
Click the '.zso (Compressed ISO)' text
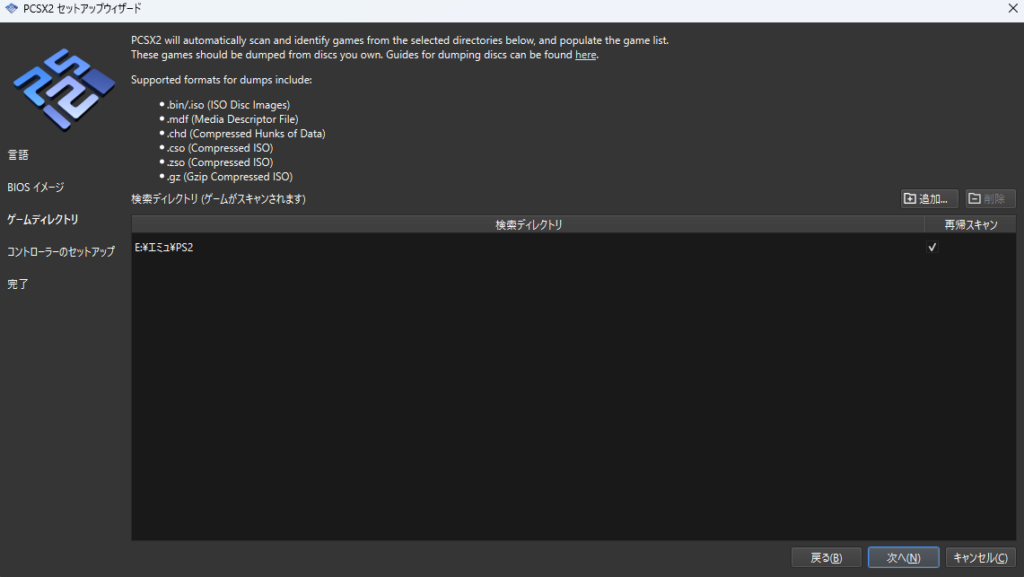[219, 163]
